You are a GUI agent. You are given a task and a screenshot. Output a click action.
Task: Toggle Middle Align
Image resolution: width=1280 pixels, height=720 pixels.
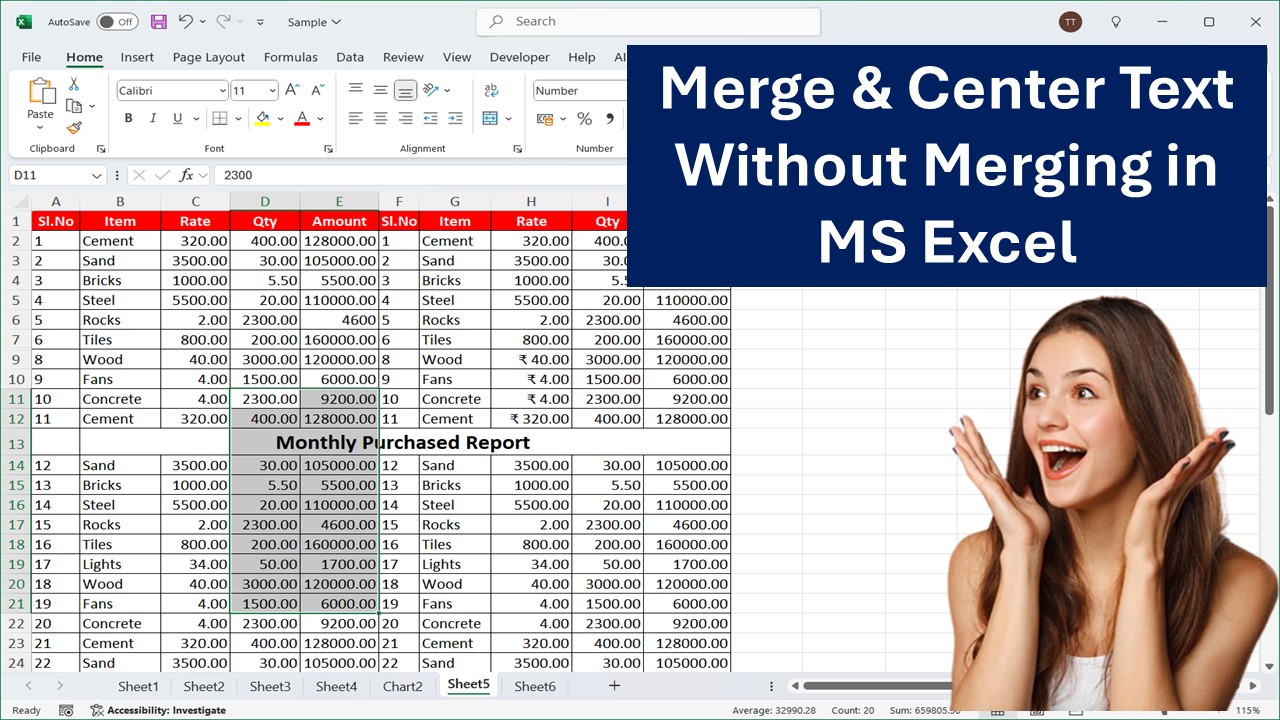[x=380, y=90]
